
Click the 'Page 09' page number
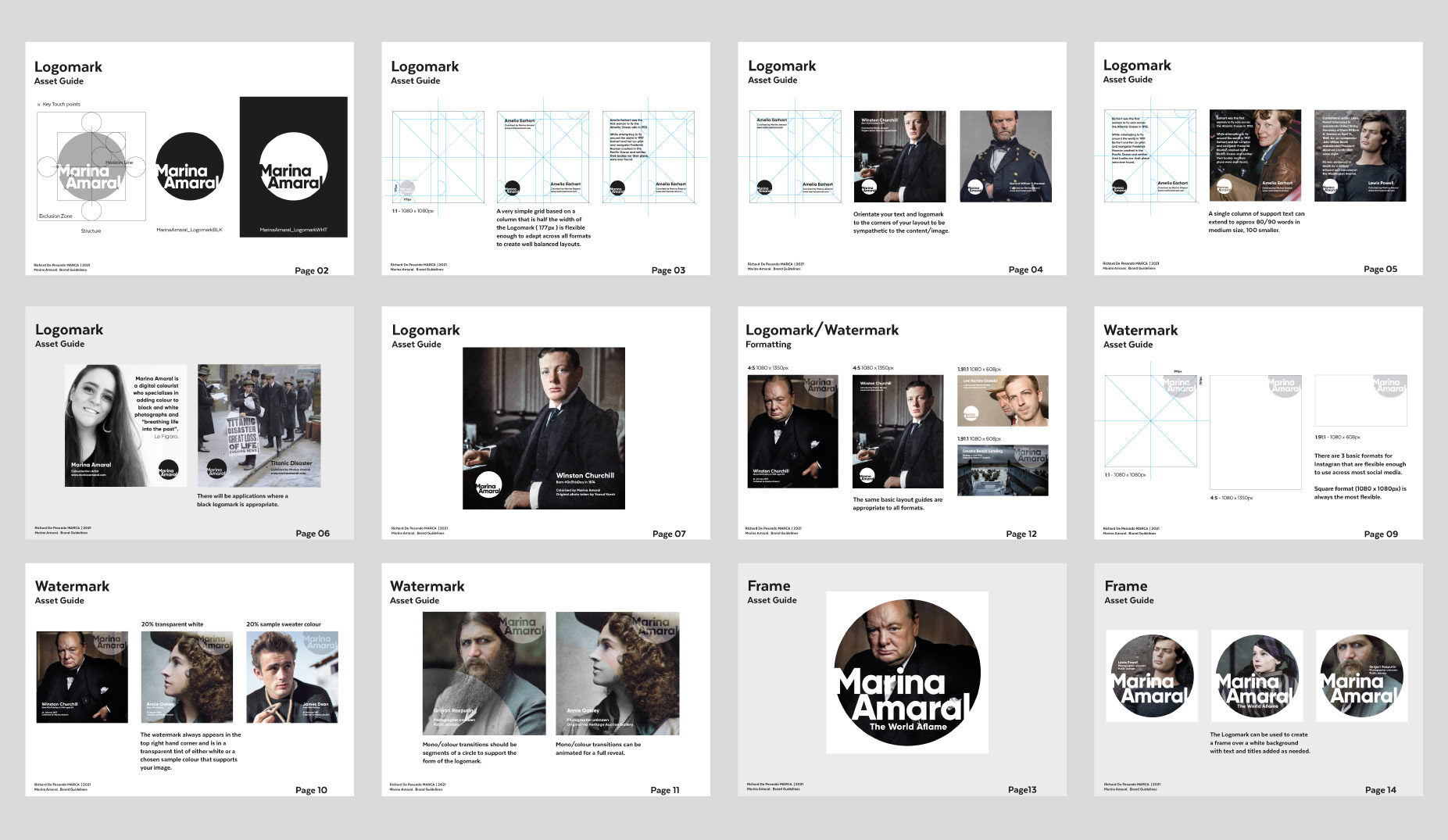[1381, 534]
